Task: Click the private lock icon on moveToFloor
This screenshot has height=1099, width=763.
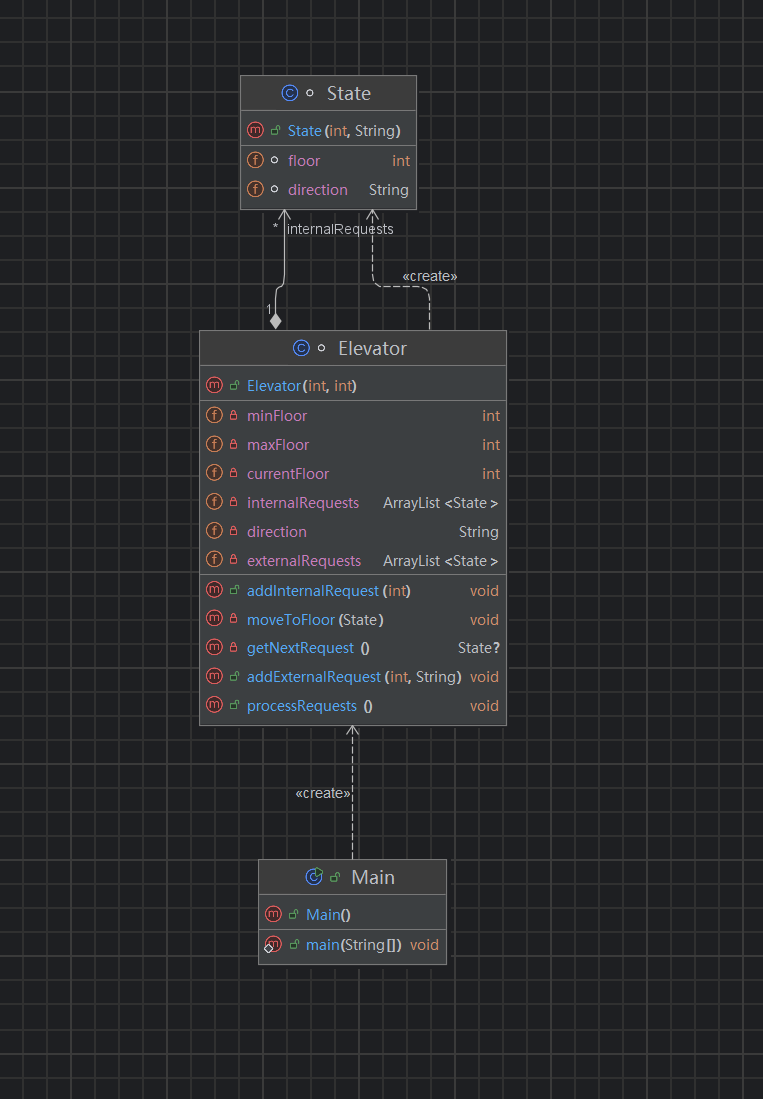Action: pyautogui.click(x=234, y=619)
